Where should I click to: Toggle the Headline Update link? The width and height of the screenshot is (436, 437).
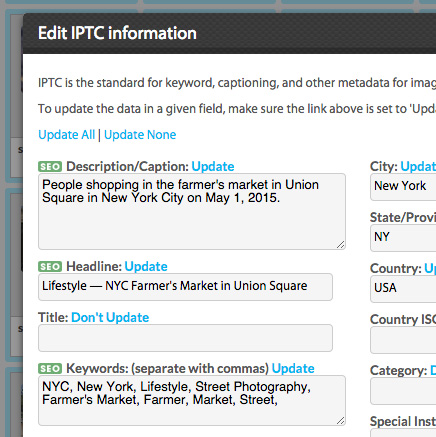point(146,266)
